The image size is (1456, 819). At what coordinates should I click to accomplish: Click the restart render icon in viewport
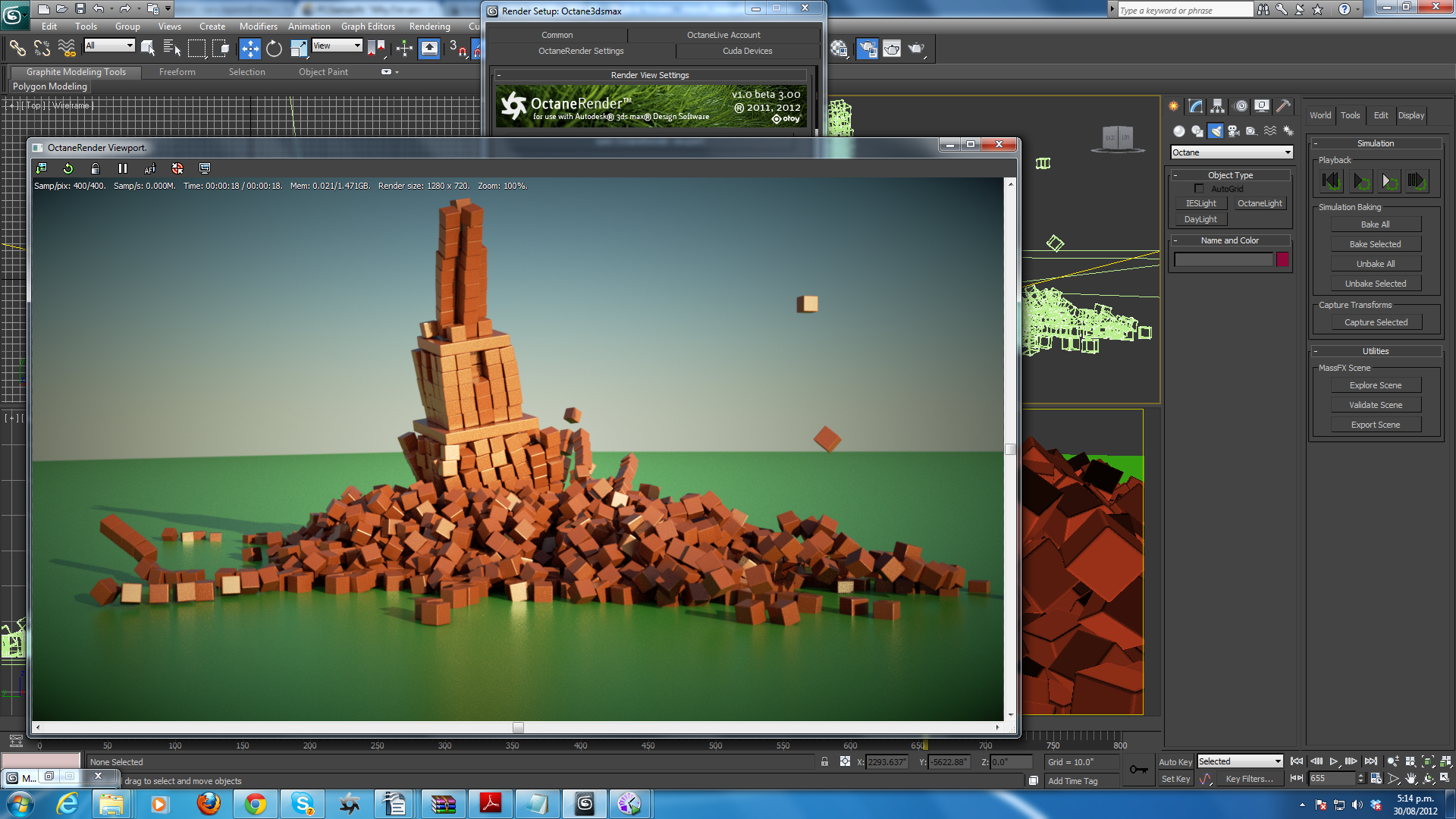coord(68,168)
